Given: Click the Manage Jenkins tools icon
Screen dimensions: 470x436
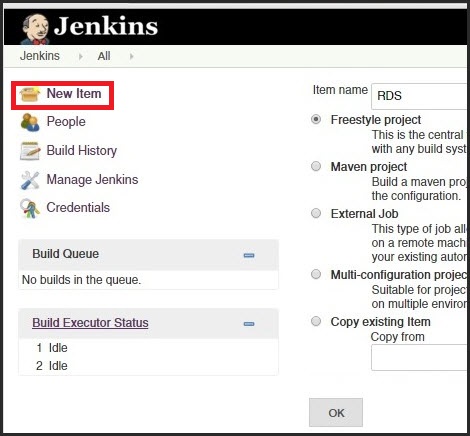Looking at the screenshot, I should tap(30, 180).
